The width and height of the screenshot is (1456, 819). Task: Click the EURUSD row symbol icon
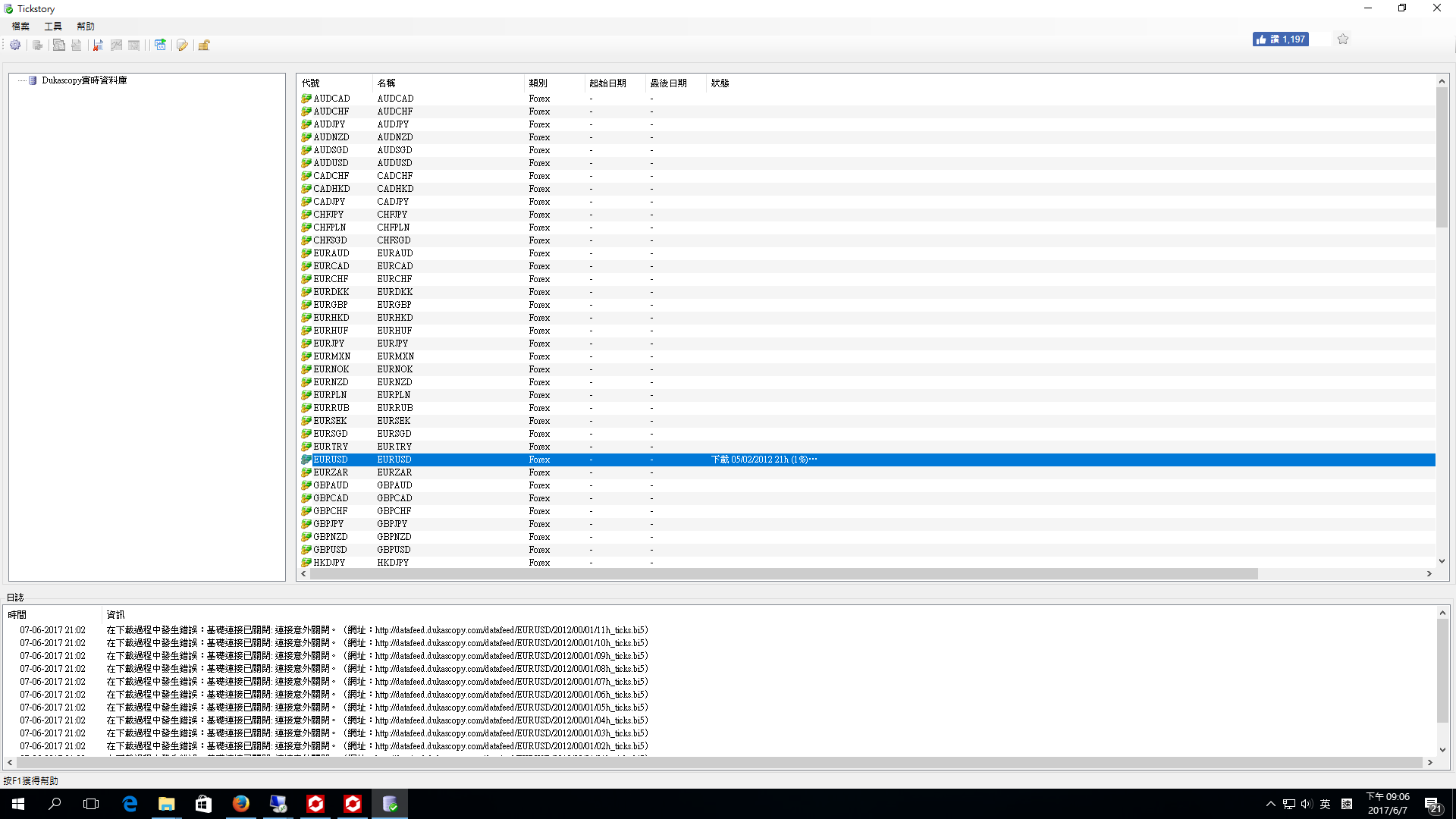[x=306, y=460]
